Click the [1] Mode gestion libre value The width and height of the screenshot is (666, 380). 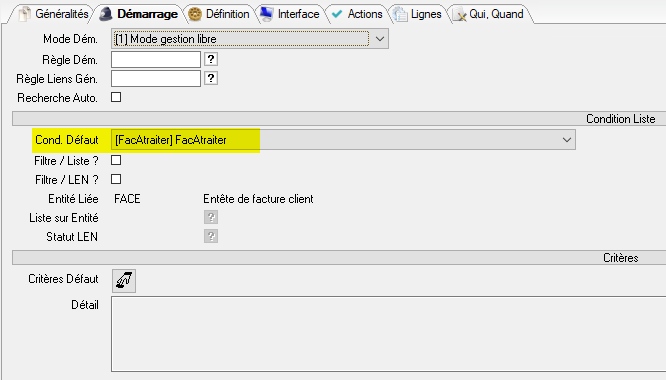point(166,39)
